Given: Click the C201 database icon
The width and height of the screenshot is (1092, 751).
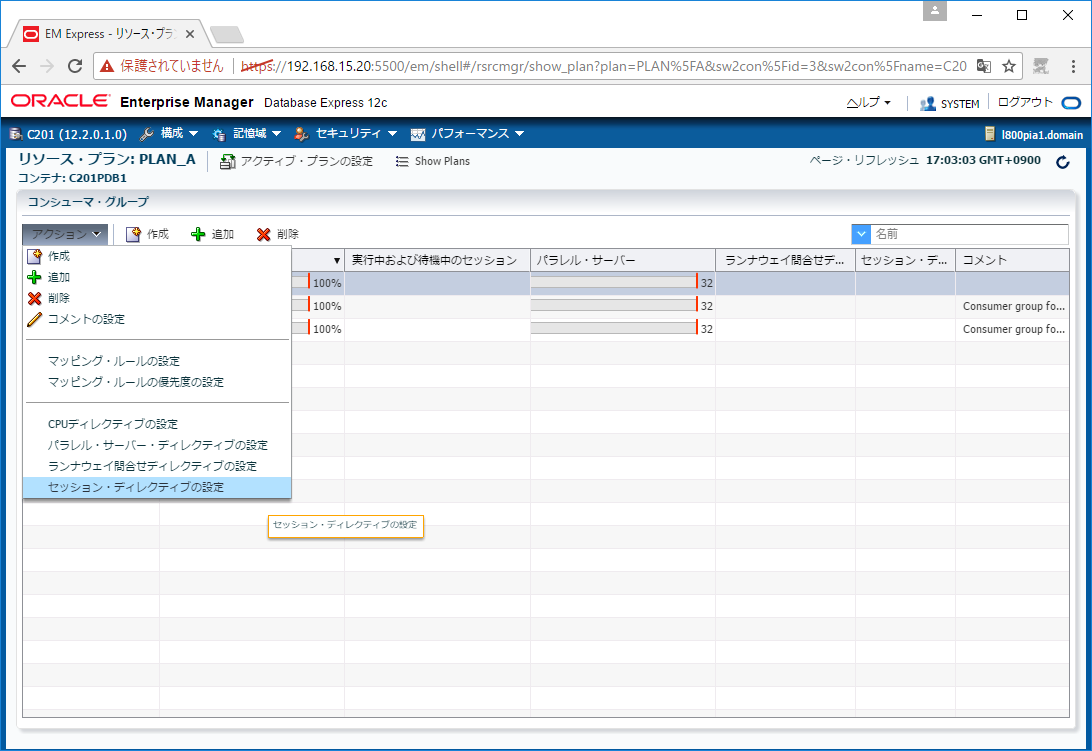Looking at the screenshot, I should [x=16, y=134].
